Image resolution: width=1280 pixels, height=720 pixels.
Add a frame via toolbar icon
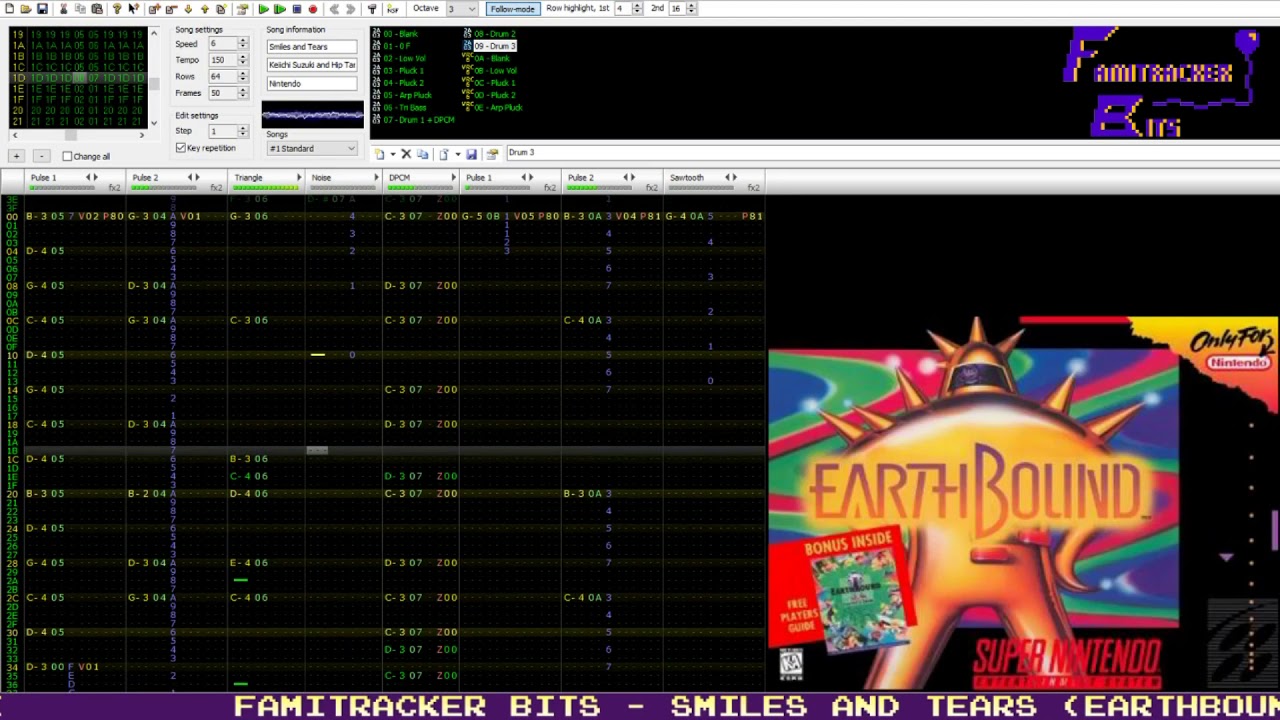(x=155, y=9)
